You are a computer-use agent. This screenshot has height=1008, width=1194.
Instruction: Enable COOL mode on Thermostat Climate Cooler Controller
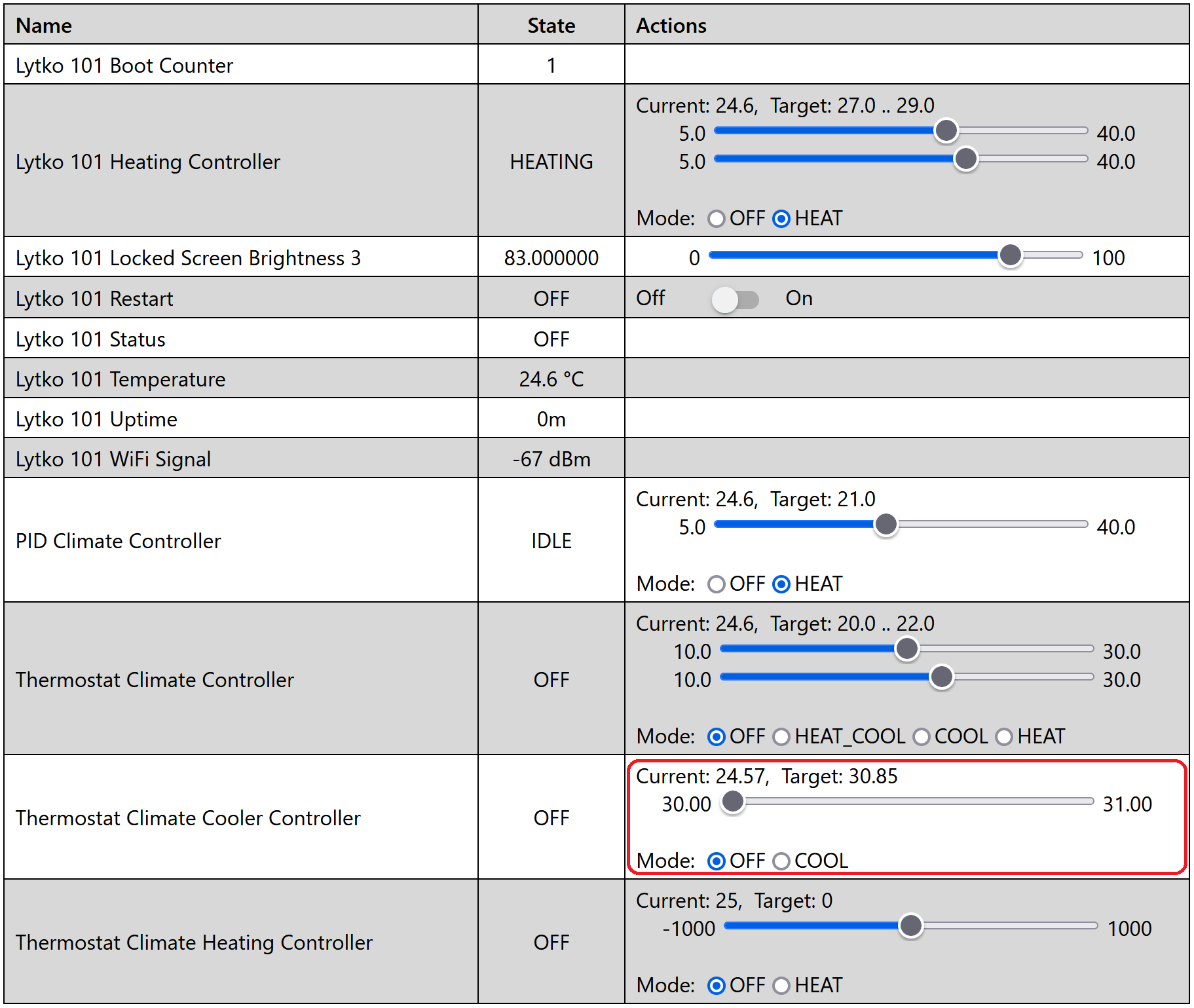click(781, 861)
